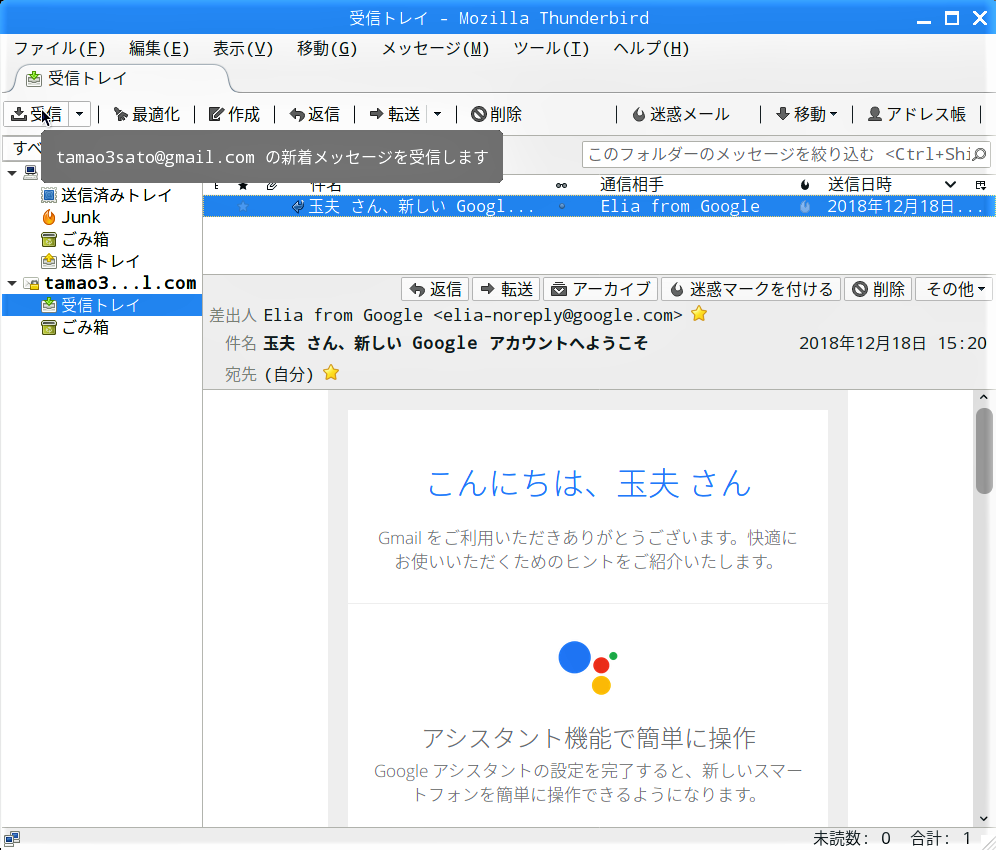Image resolution: width=996 pixels, height=850 pixels.
Task: Sort by the junk flame column header
Action: 805,185
